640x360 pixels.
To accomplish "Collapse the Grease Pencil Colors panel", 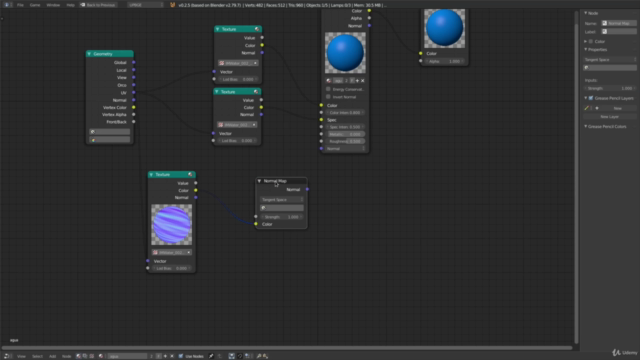I will point(586,127).
